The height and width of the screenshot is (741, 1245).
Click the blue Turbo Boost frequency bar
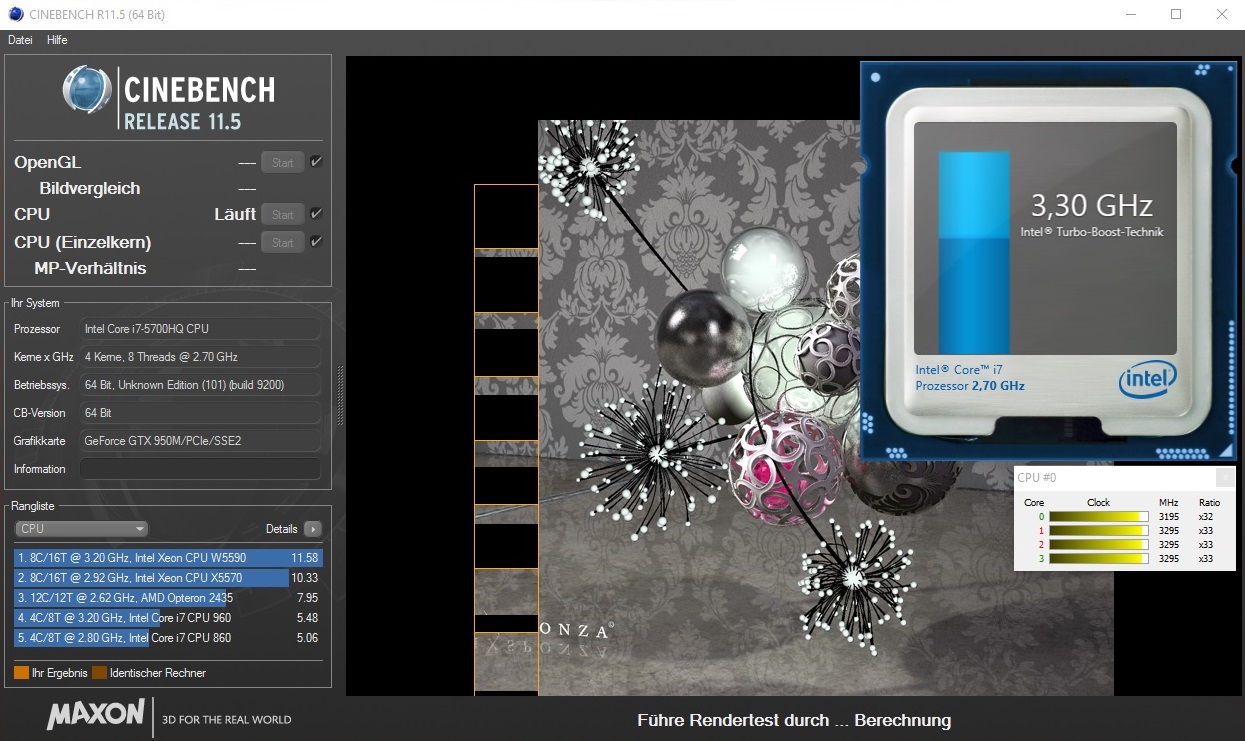point(973,253)
